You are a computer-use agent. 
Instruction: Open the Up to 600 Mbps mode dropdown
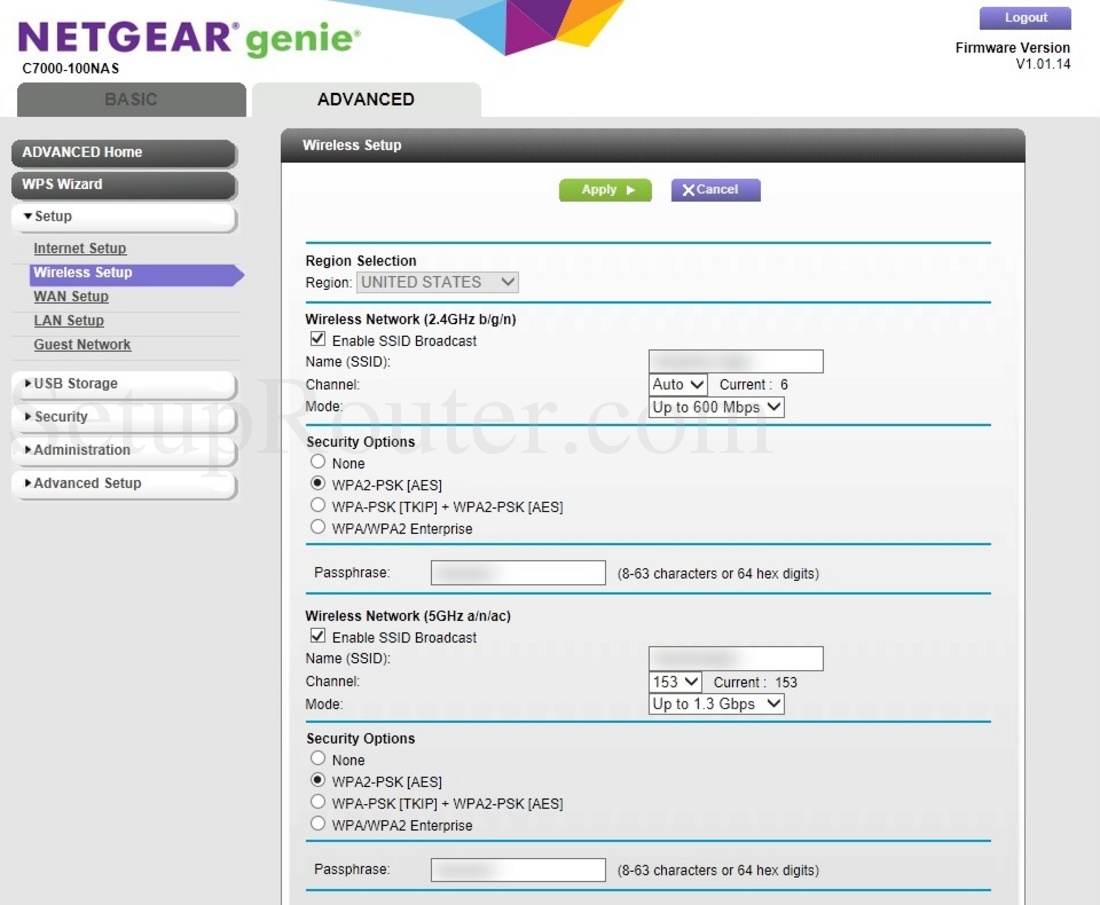716,407
